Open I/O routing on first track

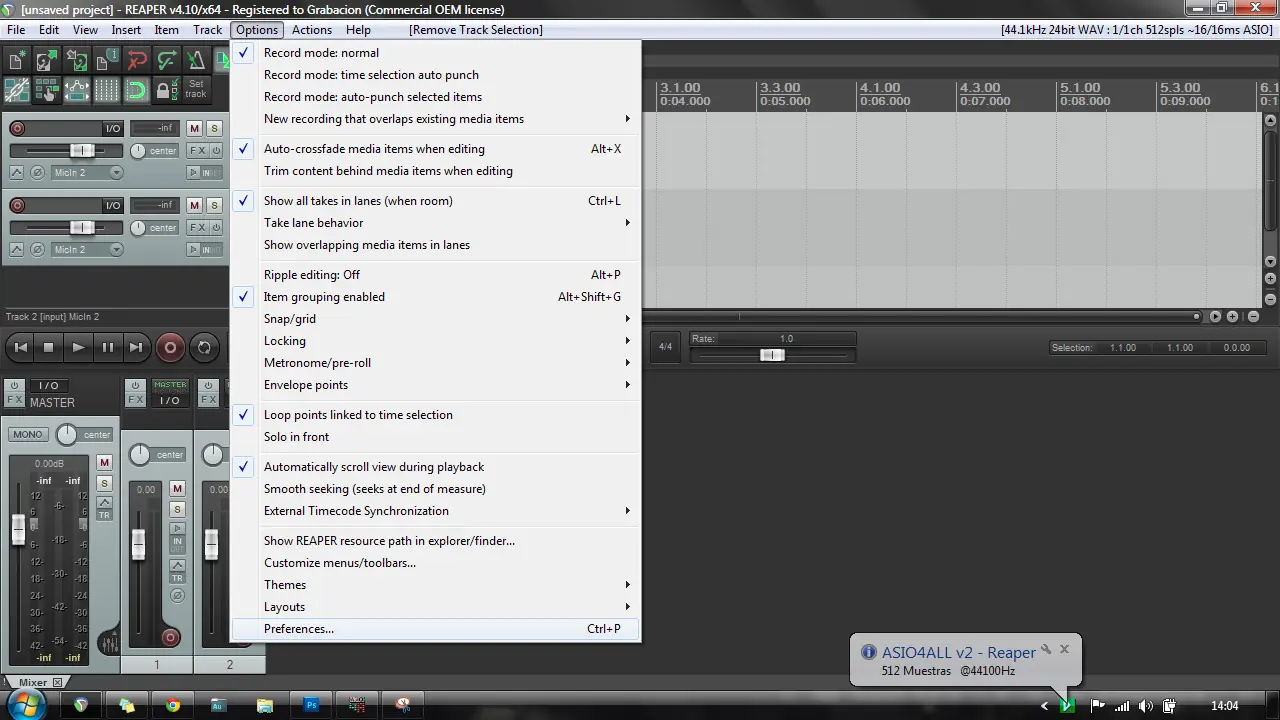113,129
